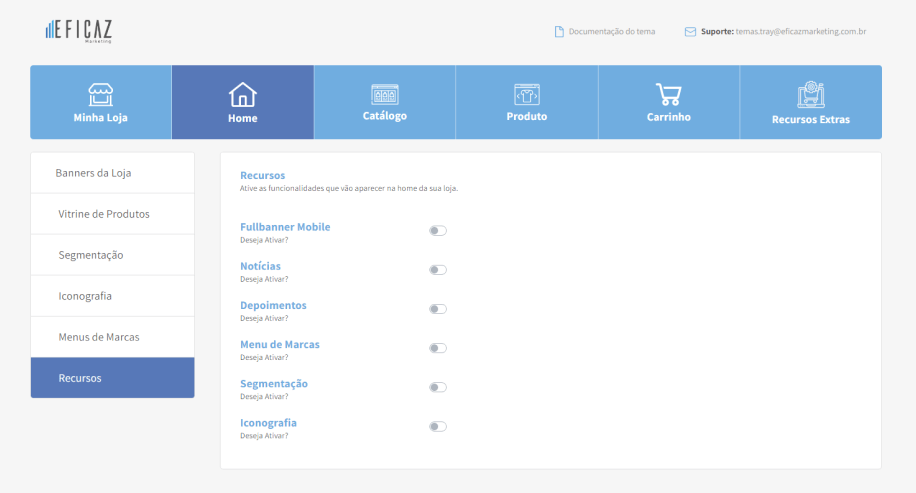Enable the Fullbanner Mobile toggle
Viewport: 916px width, 493px height.
(438, 231)
